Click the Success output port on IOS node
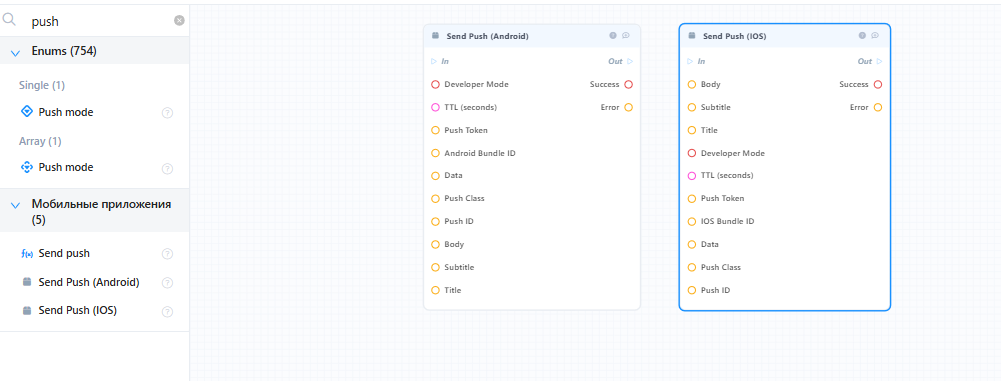This screenshot has height=381, width=1001. tap(878, 84)
